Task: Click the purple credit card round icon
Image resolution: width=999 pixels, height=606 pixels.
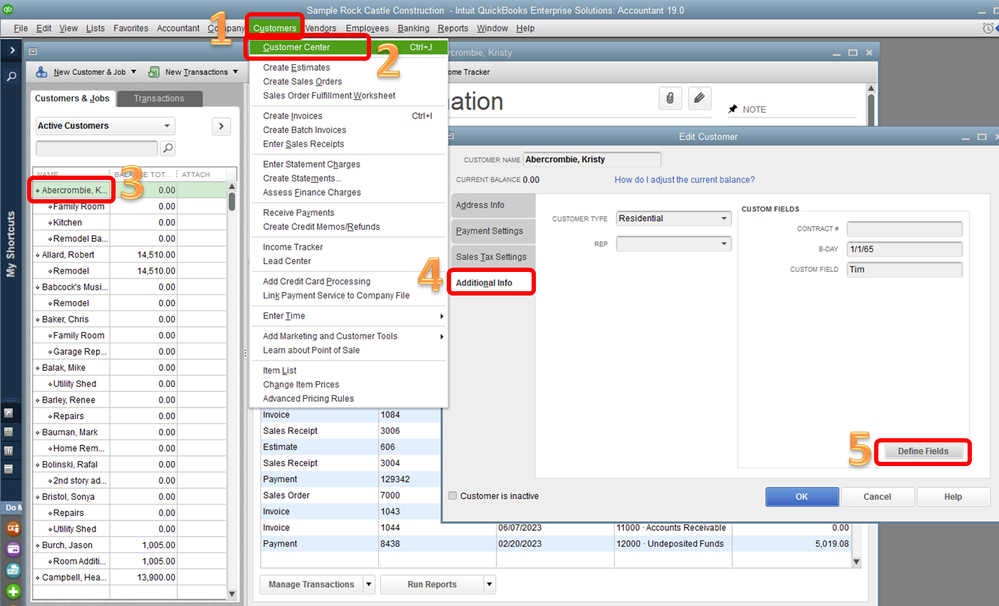Action: click(x=13, y=549)
